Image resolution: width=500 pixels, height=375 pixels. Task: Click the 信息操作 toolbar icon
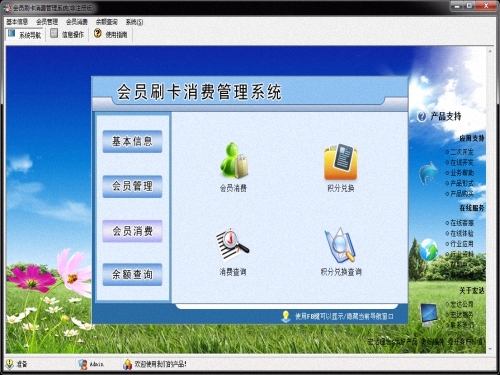pos(54,33)
